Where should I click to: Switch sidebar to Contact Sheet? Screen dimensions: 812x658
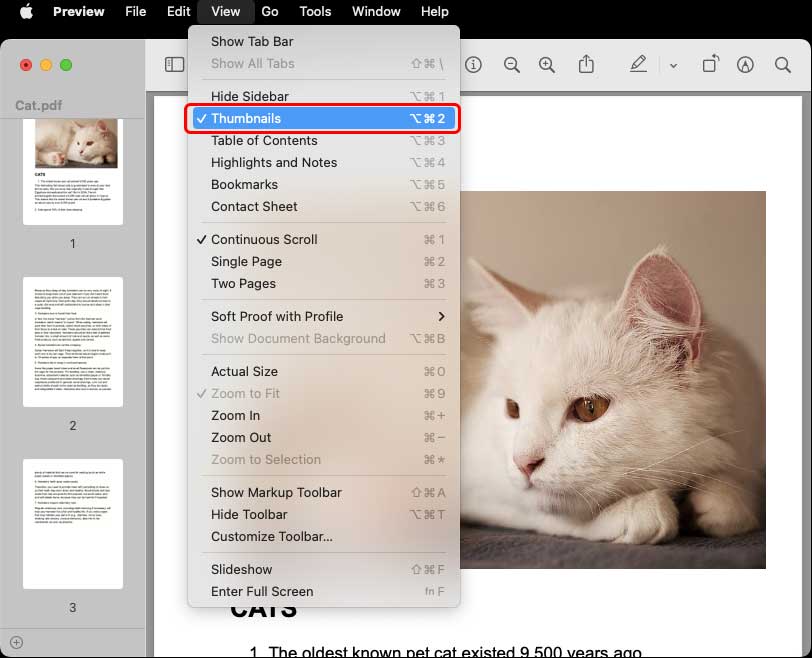click(x=324, y=207)
